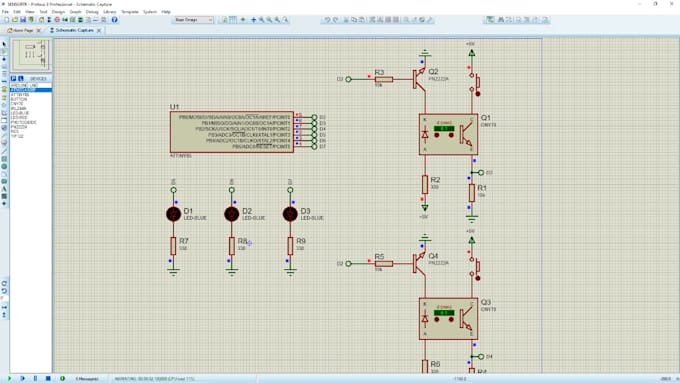The image size is (680, 383).
Task: Click the New Project toolbar icon
Action: [7, 20]
